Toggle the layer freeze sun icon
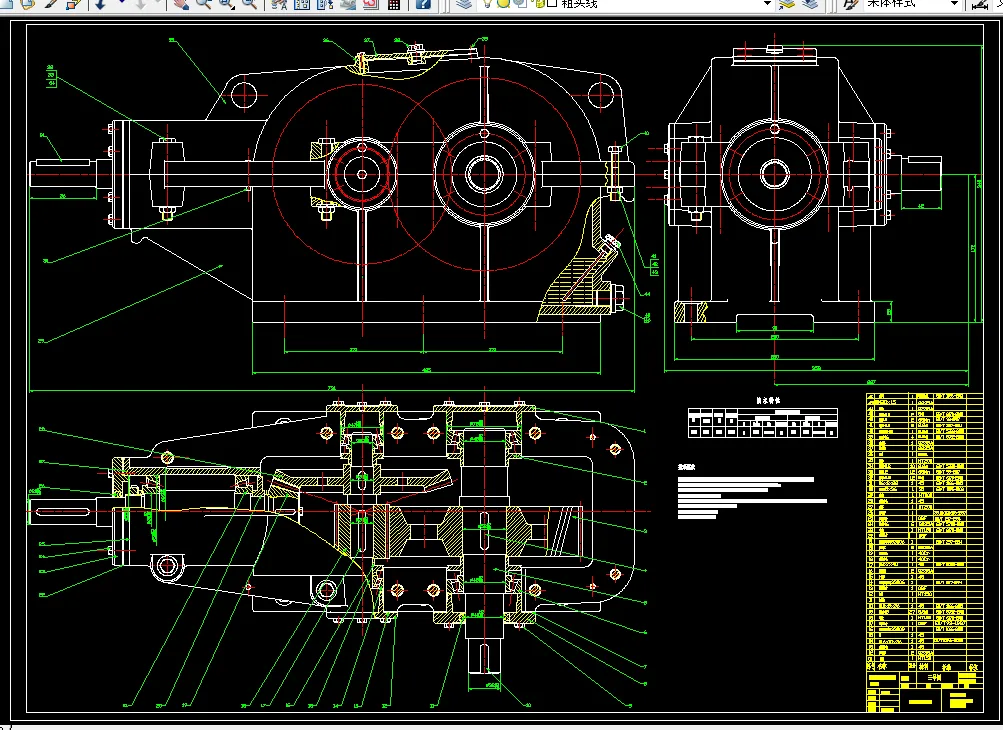The image size is (1003, 730). (x=503, y=4)
